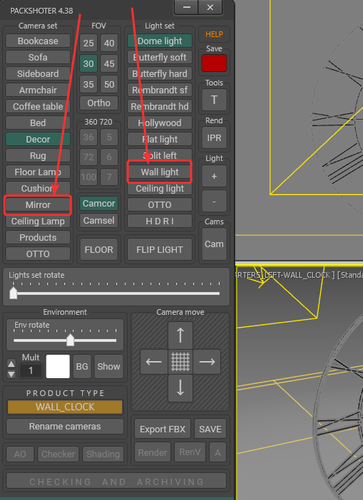Open the white environment color swatch
The image size is (363, 500).
coord(58,366)
